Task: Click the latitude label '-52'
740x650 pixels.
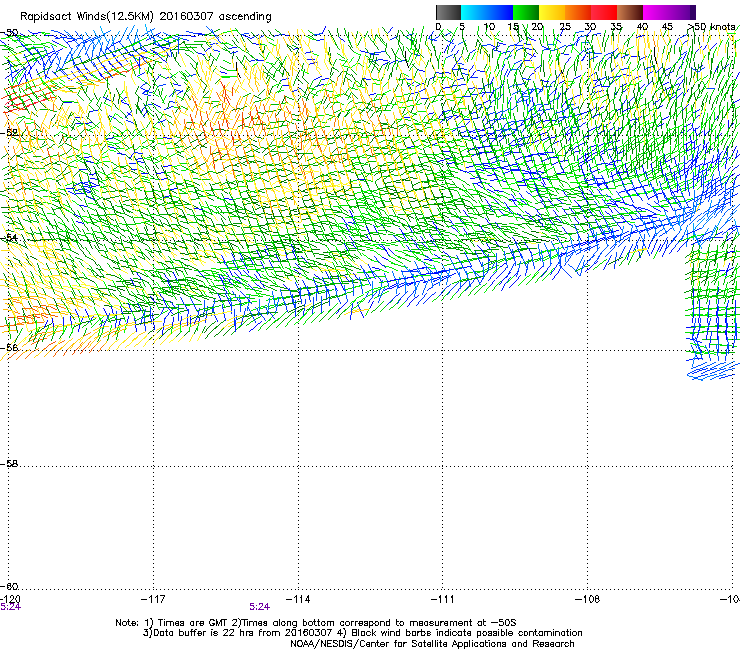Action: [x=9, y=133]
